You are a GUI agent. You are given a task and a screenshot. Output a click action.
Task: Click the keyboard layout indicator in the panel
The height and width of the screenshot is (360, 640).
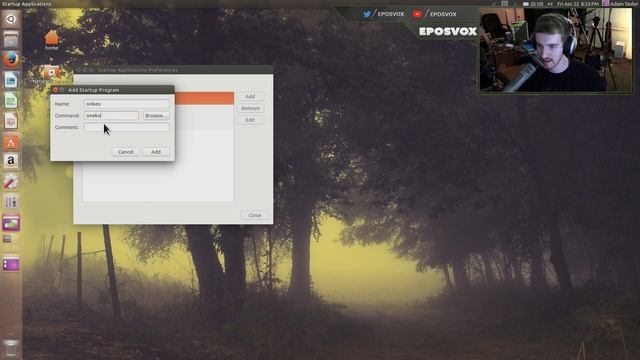[x=504, y=4]
